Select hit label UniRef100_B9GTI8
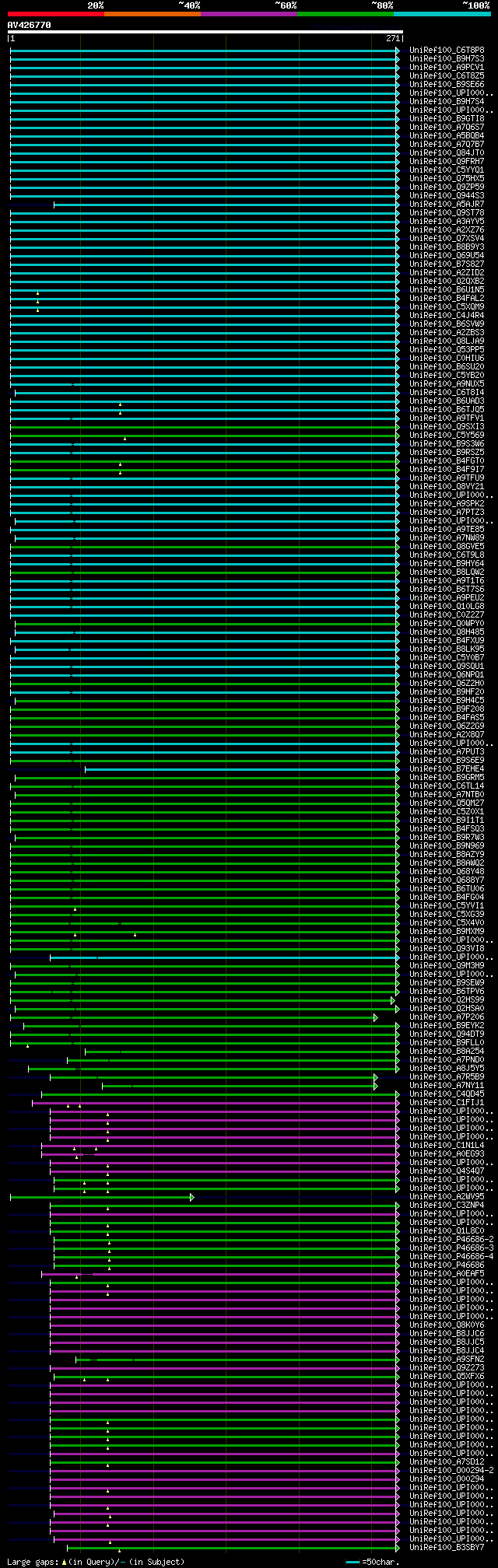The width and height of the screenshot is (498, 1568). pyautogui.click(x=447, y=118)
